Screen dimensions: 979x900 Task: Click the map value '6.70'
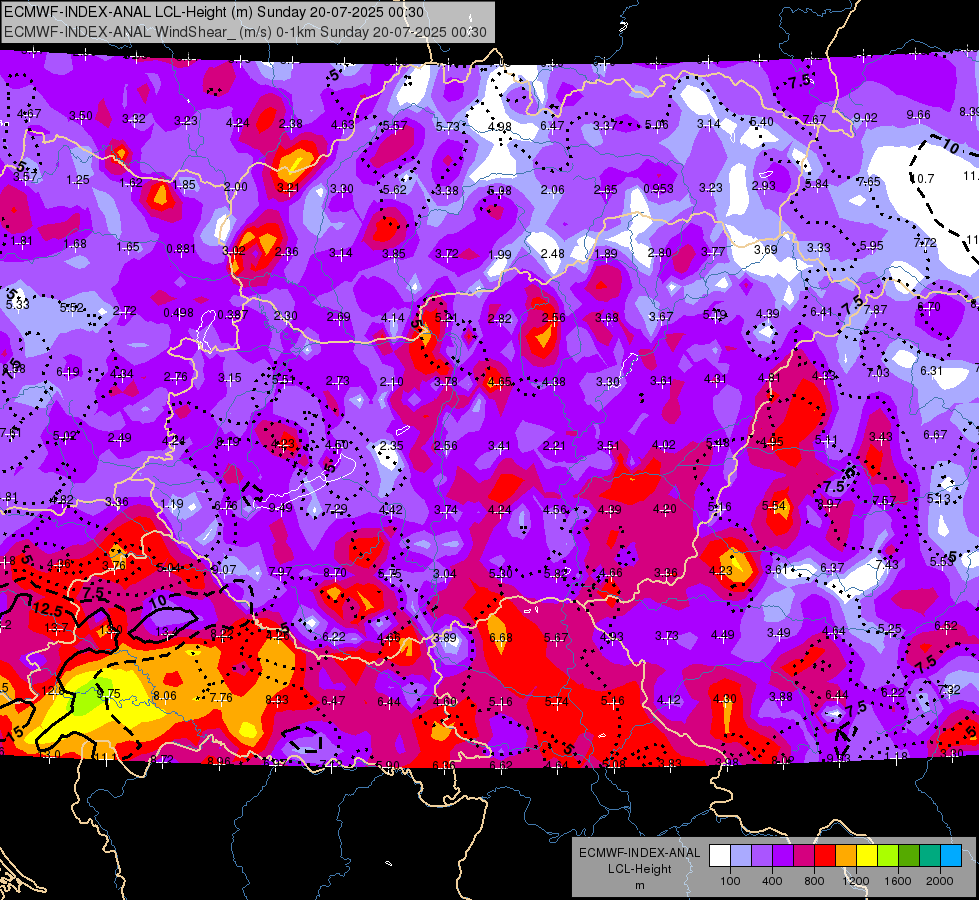coord(928,307)
